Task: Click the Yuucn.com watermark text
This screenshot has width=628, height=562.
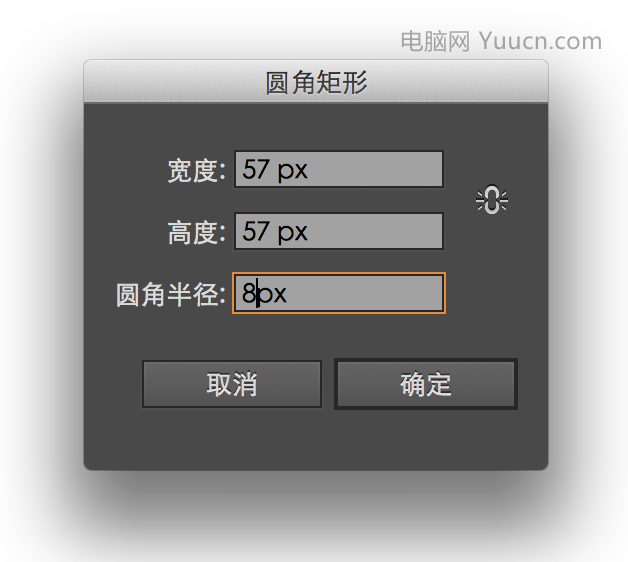Action: (x=540, y=41)
